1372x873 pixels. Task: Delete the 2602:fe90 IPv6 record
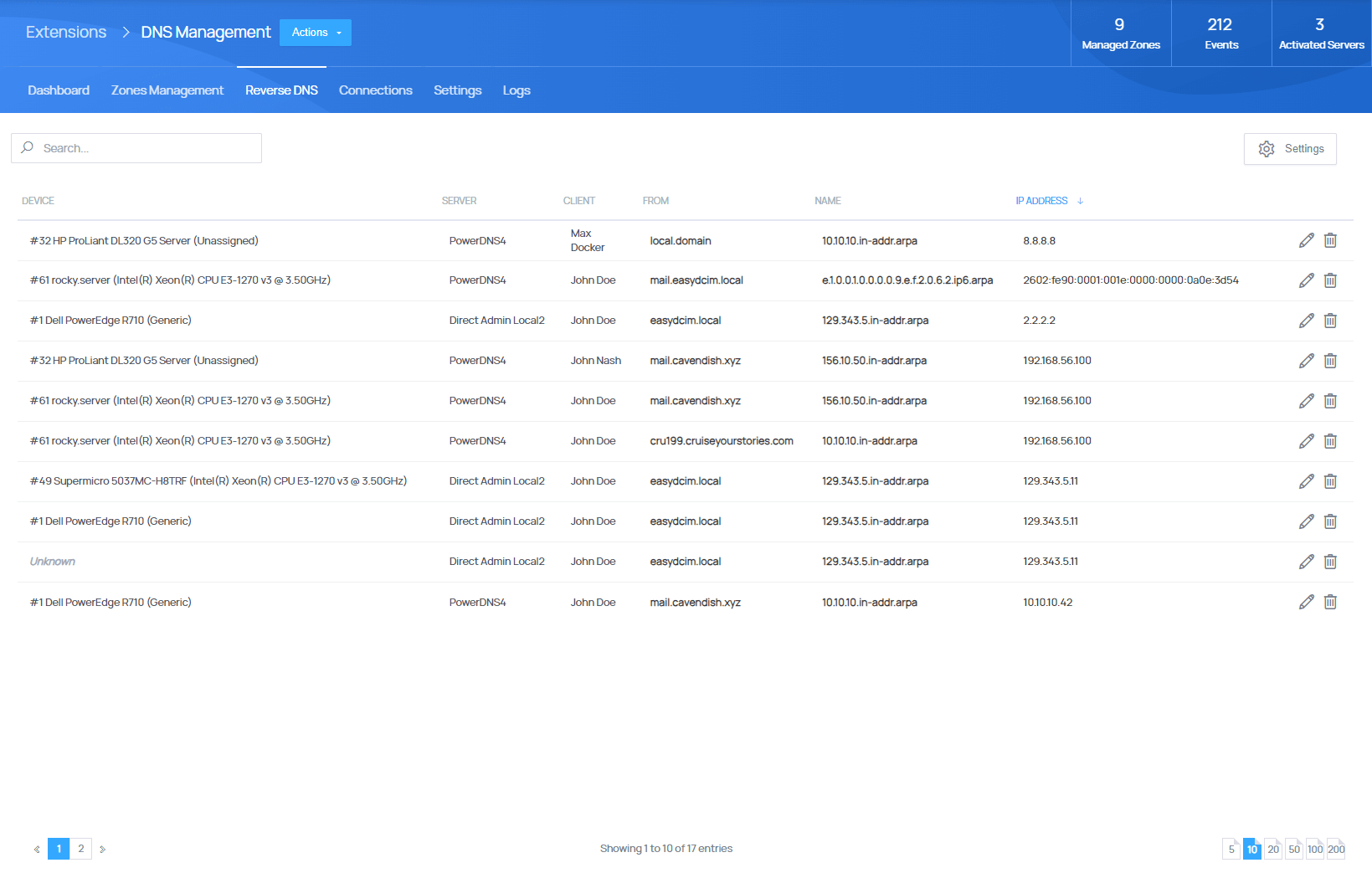pos(1330,280)
